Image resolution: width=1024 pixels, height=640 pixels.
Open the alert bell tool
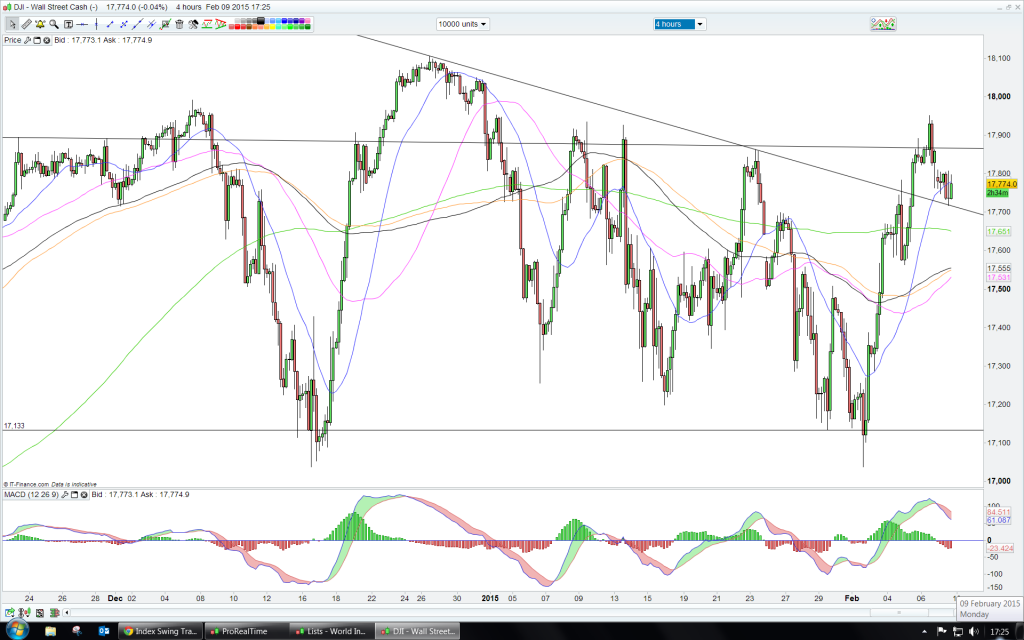coord(40,24)
